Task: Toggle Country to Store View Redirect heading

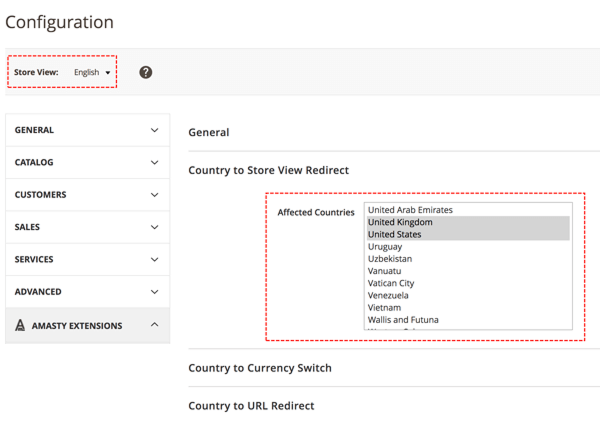Action: (268, 170)
